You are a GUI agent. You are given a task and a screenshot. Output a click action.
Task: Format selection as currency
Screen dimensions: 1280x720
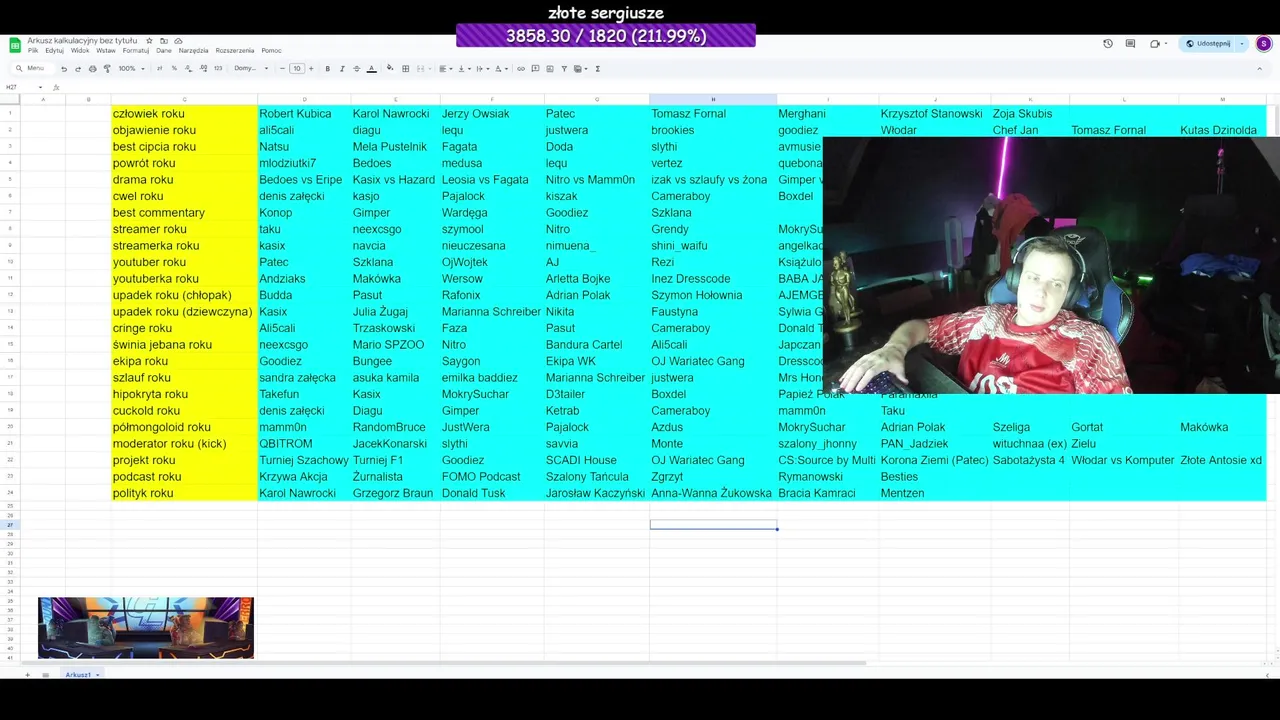pos(159,69)
